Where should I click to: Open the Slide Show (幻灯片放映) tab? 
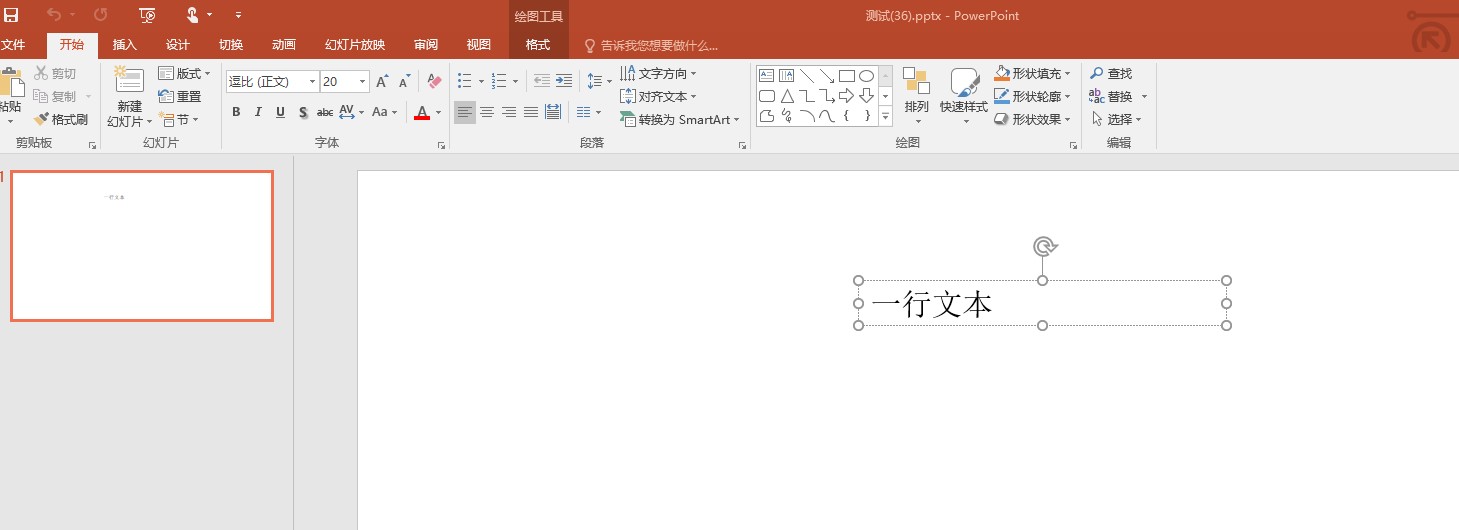coord(355,45)
